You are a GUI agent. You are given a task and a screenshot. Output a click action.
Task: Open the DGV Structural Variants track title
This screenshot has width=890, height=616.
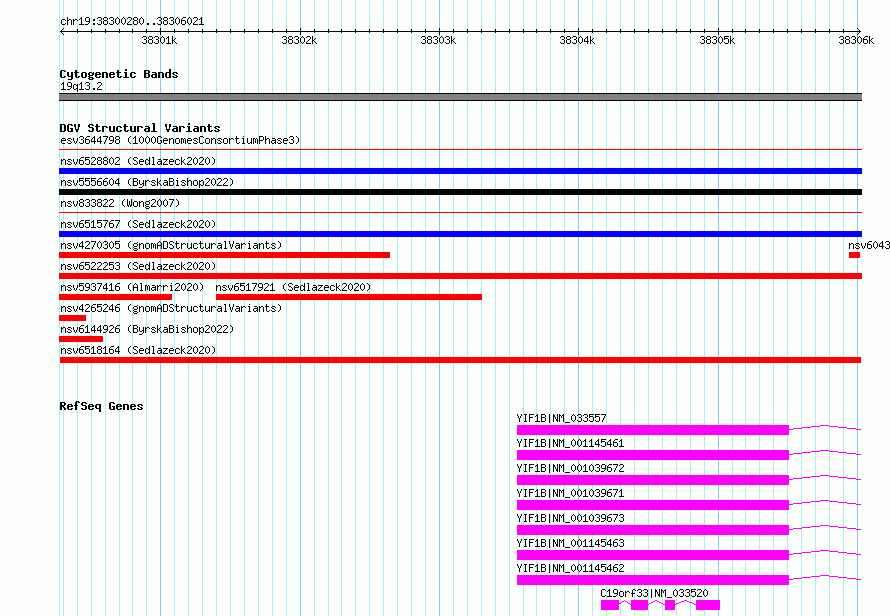[x=140, y=128]
